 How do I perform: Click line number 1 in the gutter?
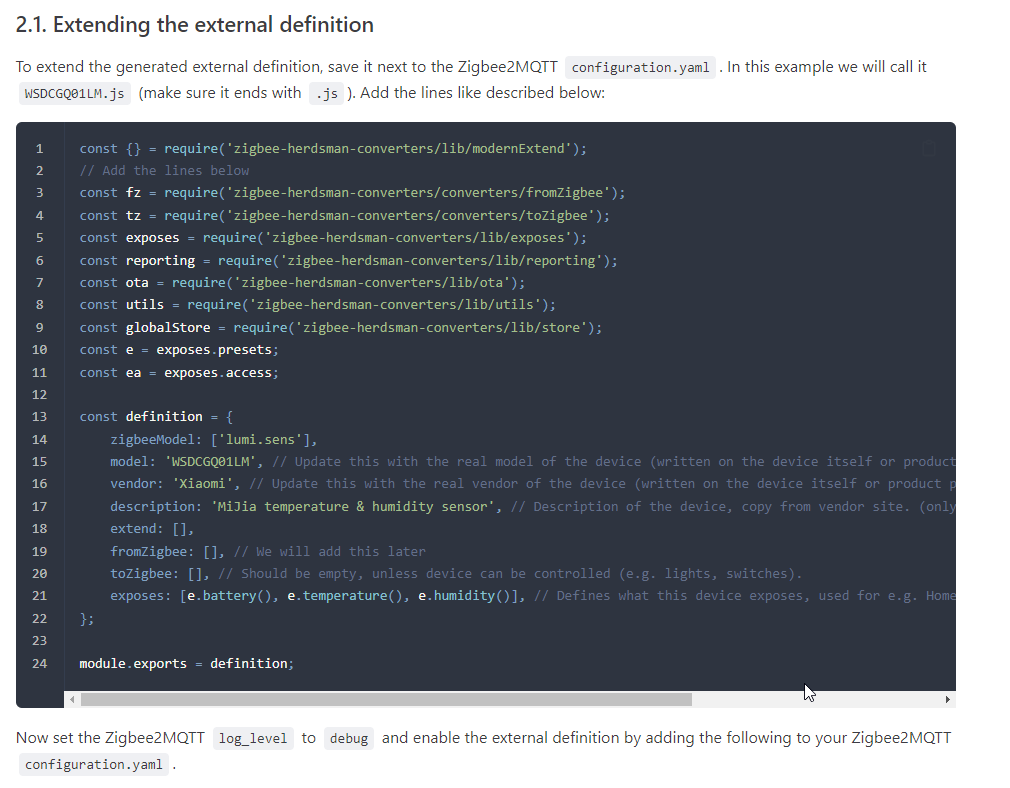coord(39,149)
